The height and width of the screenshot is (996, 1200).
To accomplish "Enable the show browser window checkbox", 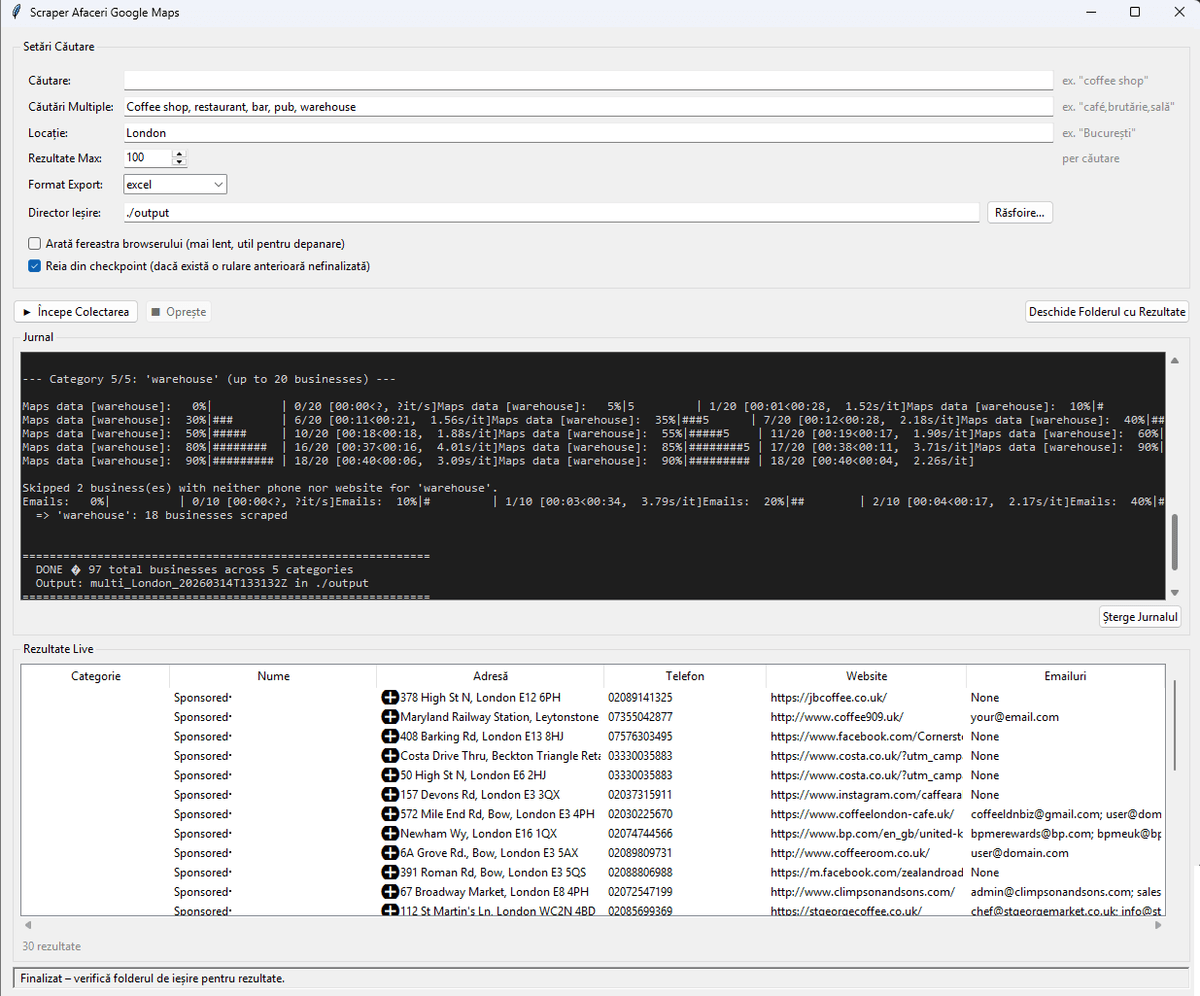I will pyautogui.click(x=35, y=243).
